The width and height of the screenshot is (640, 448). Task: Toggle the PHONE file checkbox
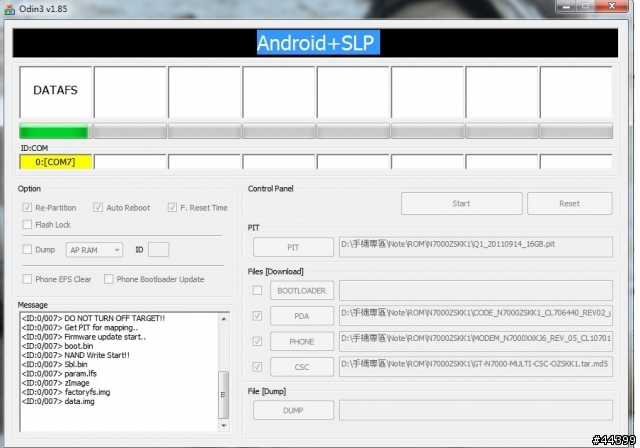click(257, 341)
